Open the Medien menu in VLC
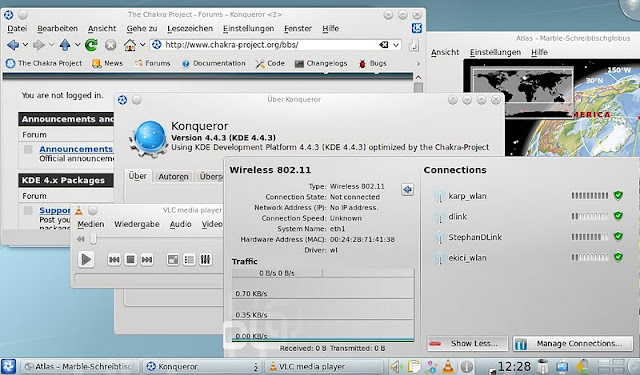This screenshot has width=640, height=375. tap(91, 224)
